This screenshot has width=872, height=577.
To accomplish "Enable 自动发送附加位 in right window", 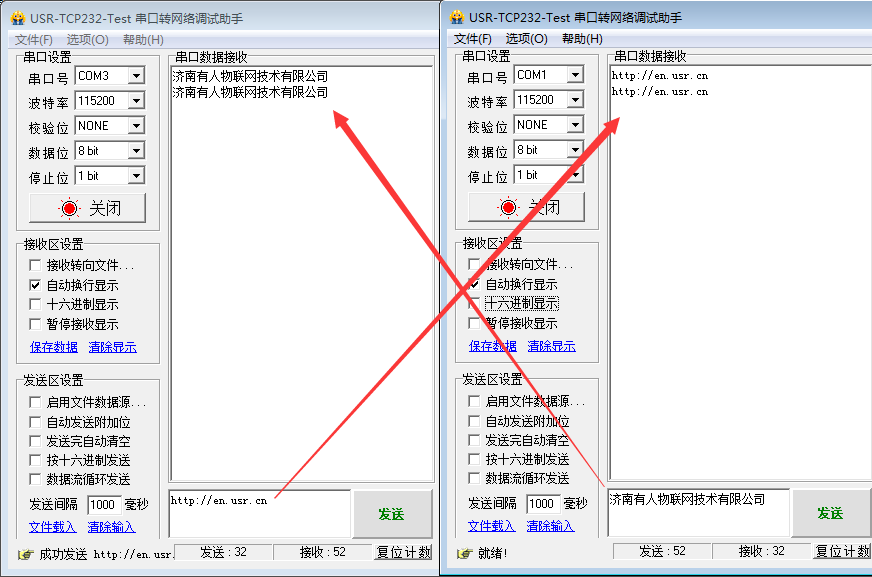I will point(474,421).
